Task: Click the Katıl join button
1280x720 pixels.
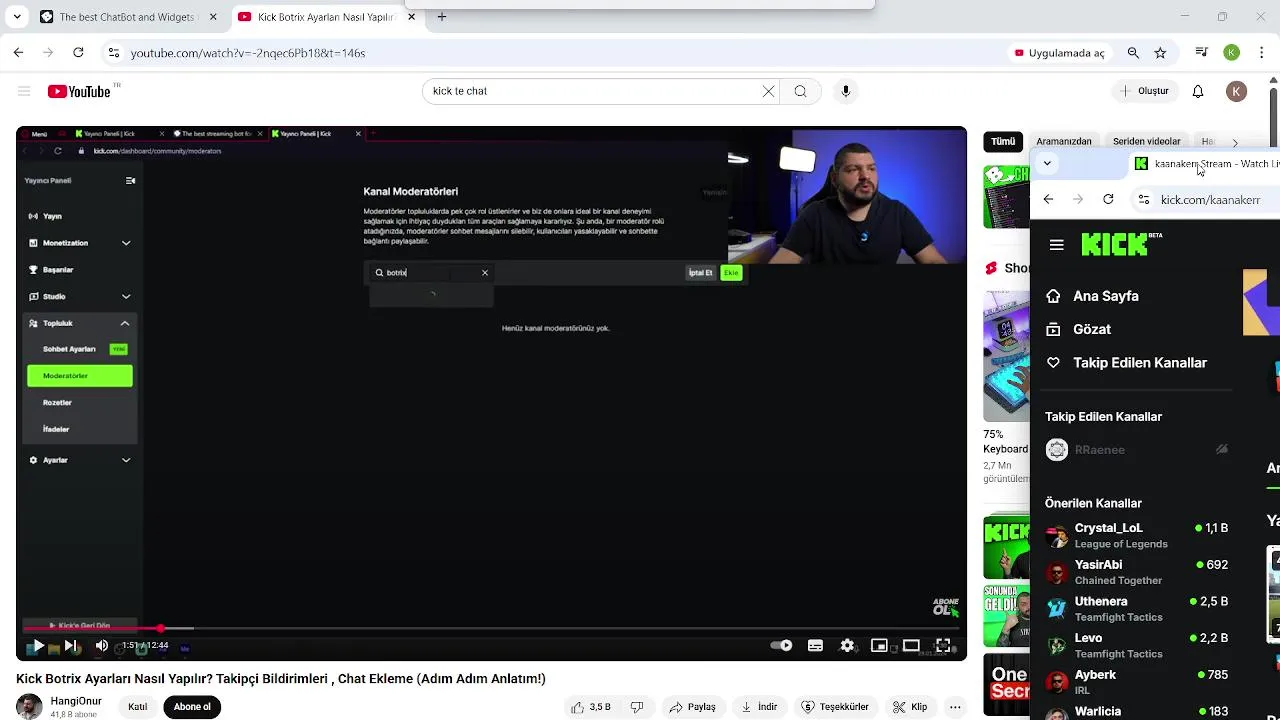Action: point(138,707)
